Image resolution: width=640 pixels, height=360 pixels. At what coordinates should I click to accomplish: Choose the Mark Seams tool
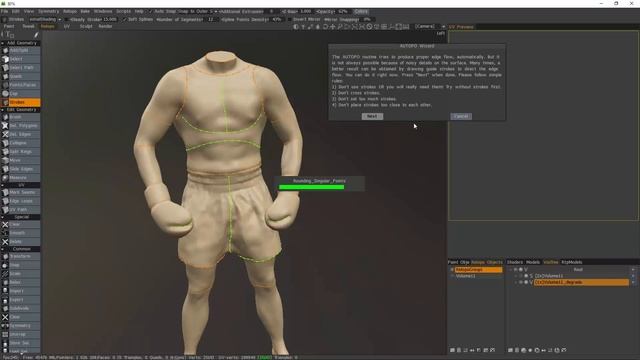[x=20, y=192]
